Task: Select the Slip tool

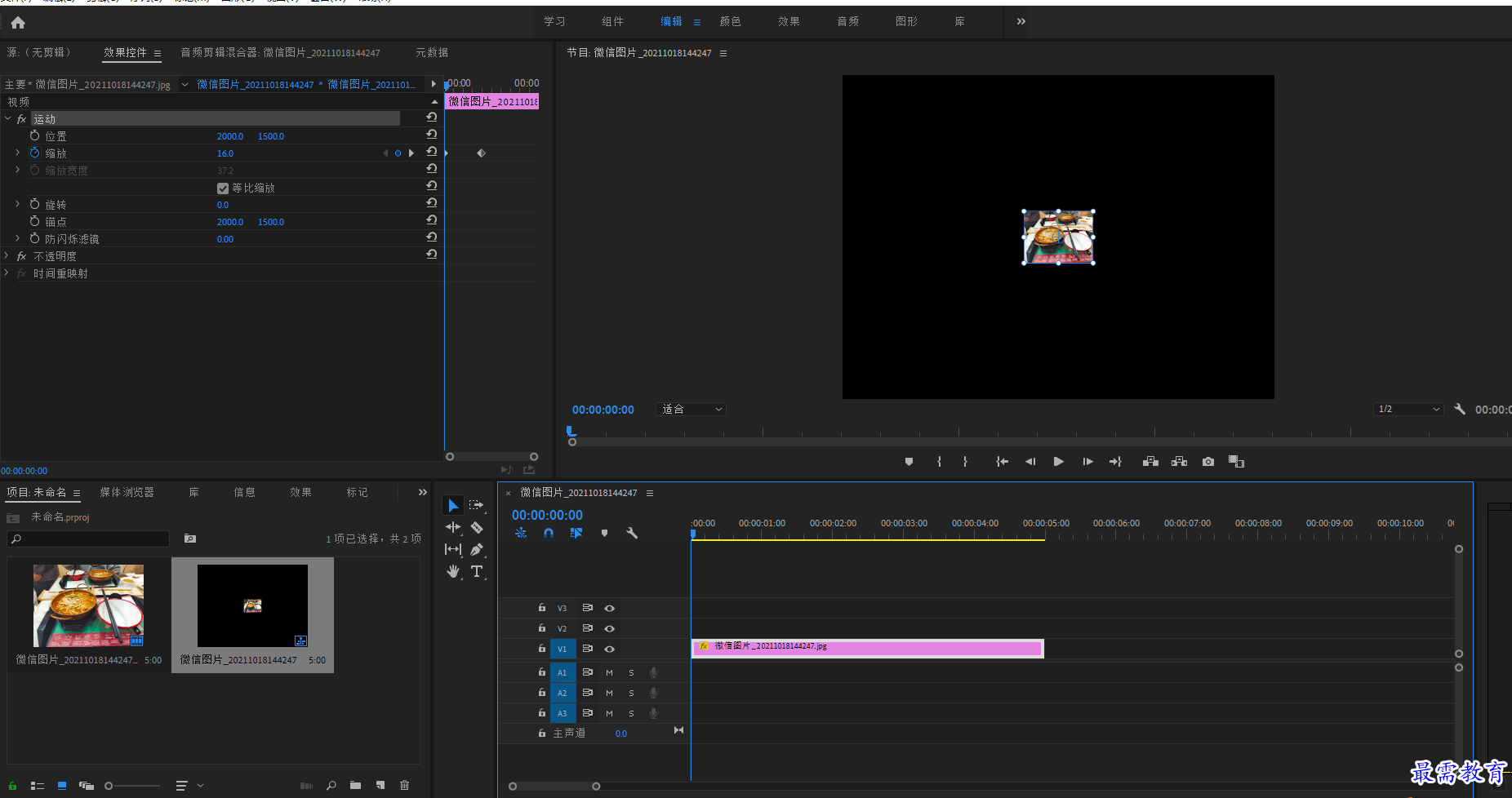Action: (x=453, y=550)
